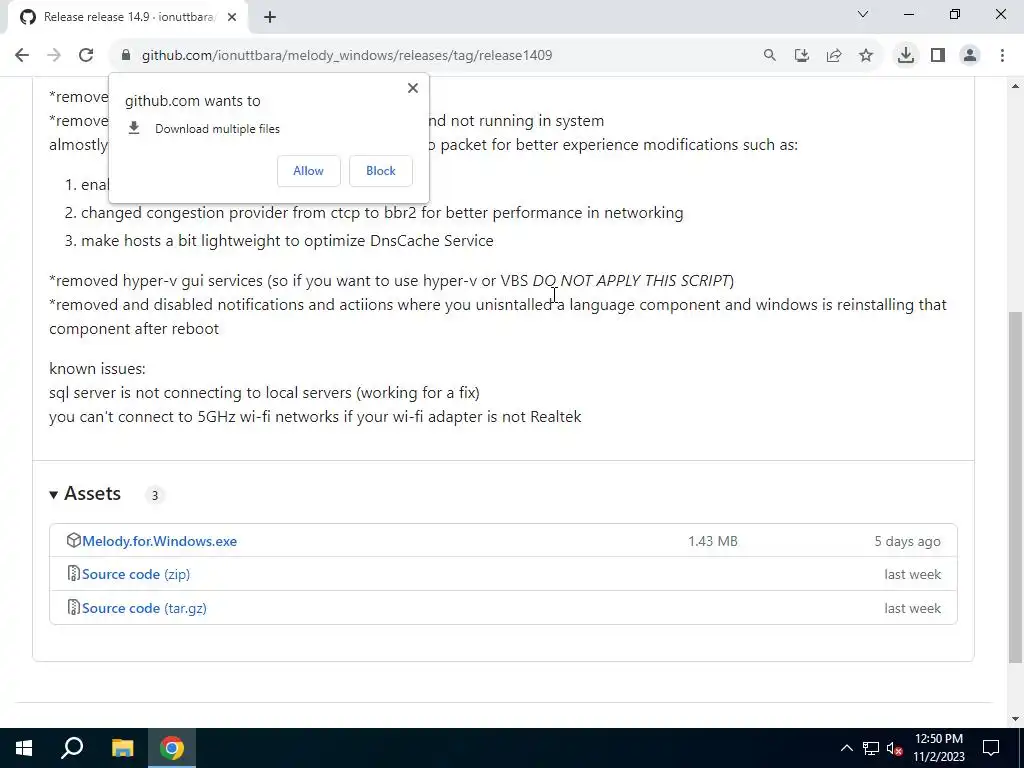1024x768 pixels.
Task: Click the address bar URL
Action: (347, 56)
